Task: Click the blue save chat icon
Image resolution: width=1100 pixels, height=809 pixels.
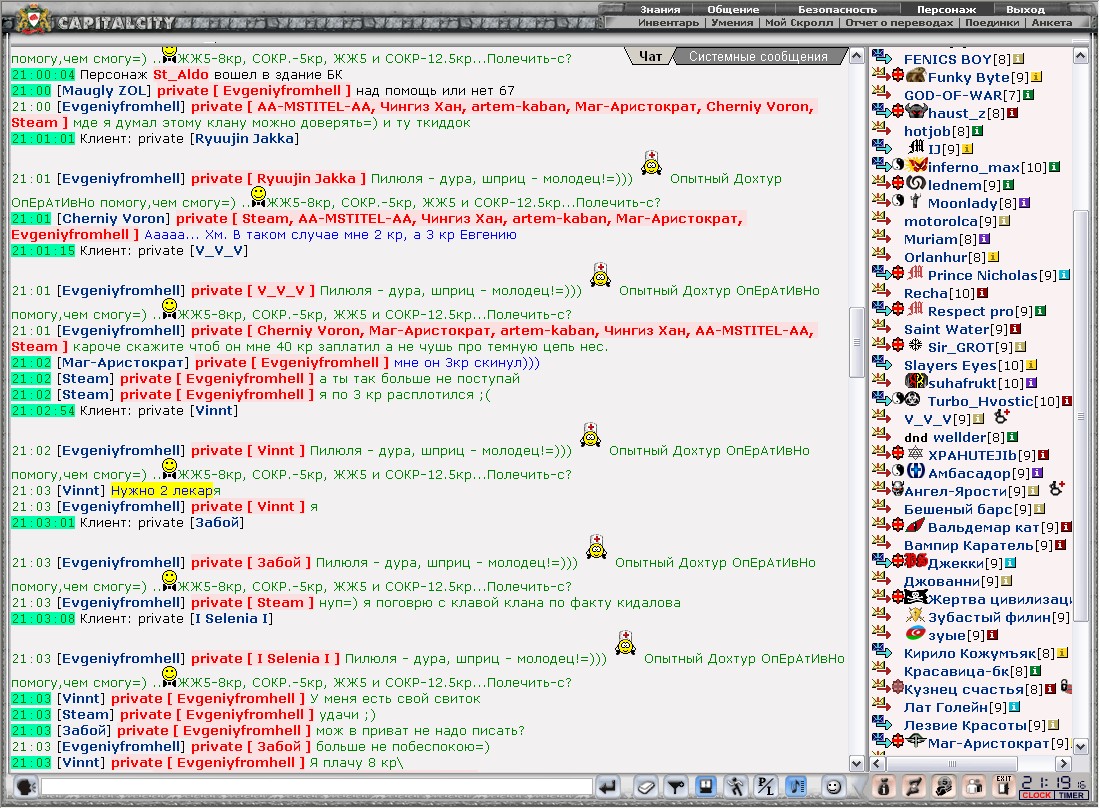Action: [x=706, y=787]
